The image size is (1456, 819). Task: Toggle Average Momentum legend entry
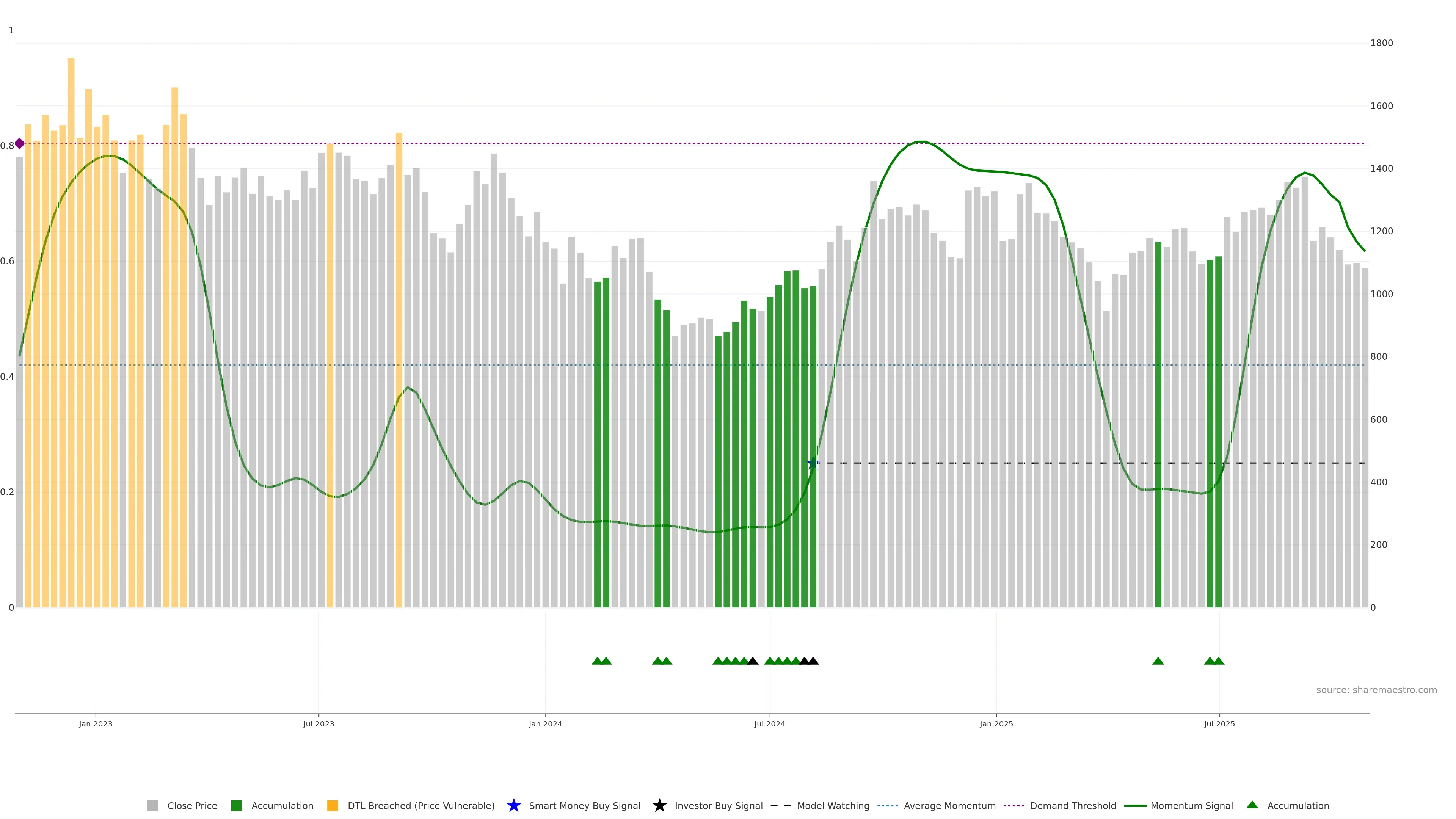949,805
